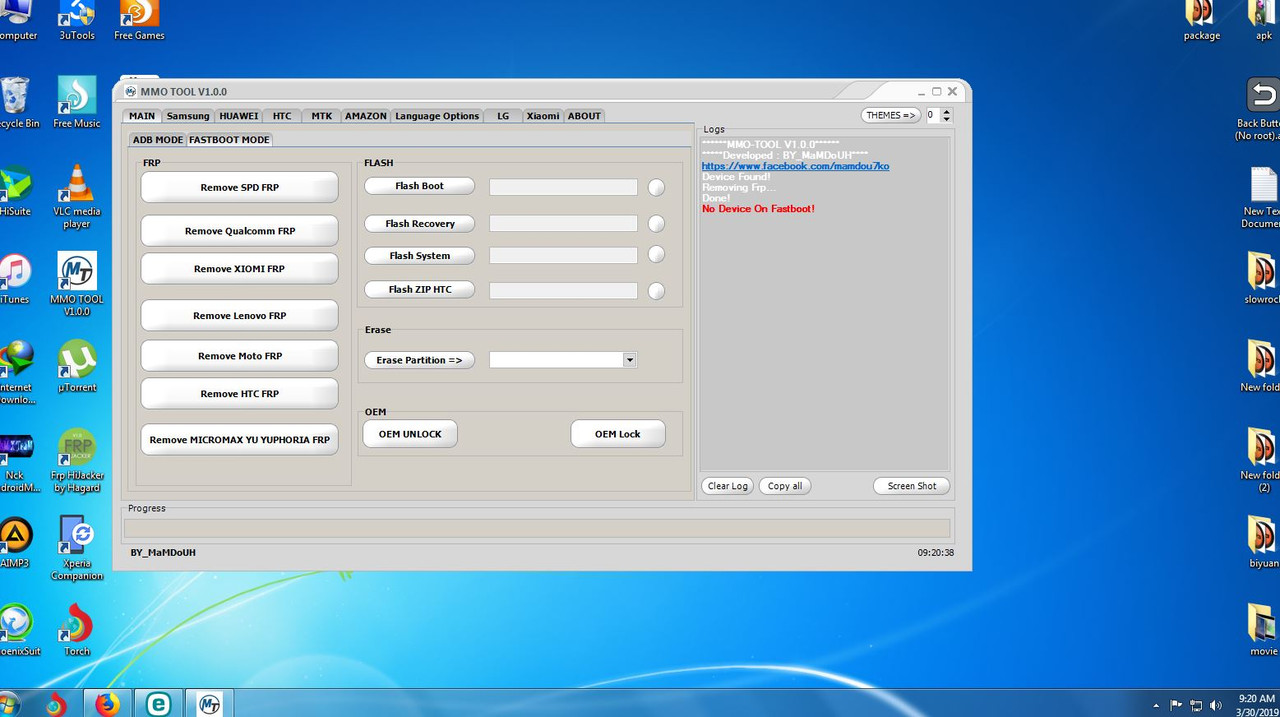Select the Flash ZIP HTC radio button
The width and height of the screenshot is (1280, 717).
coord(656,291)
